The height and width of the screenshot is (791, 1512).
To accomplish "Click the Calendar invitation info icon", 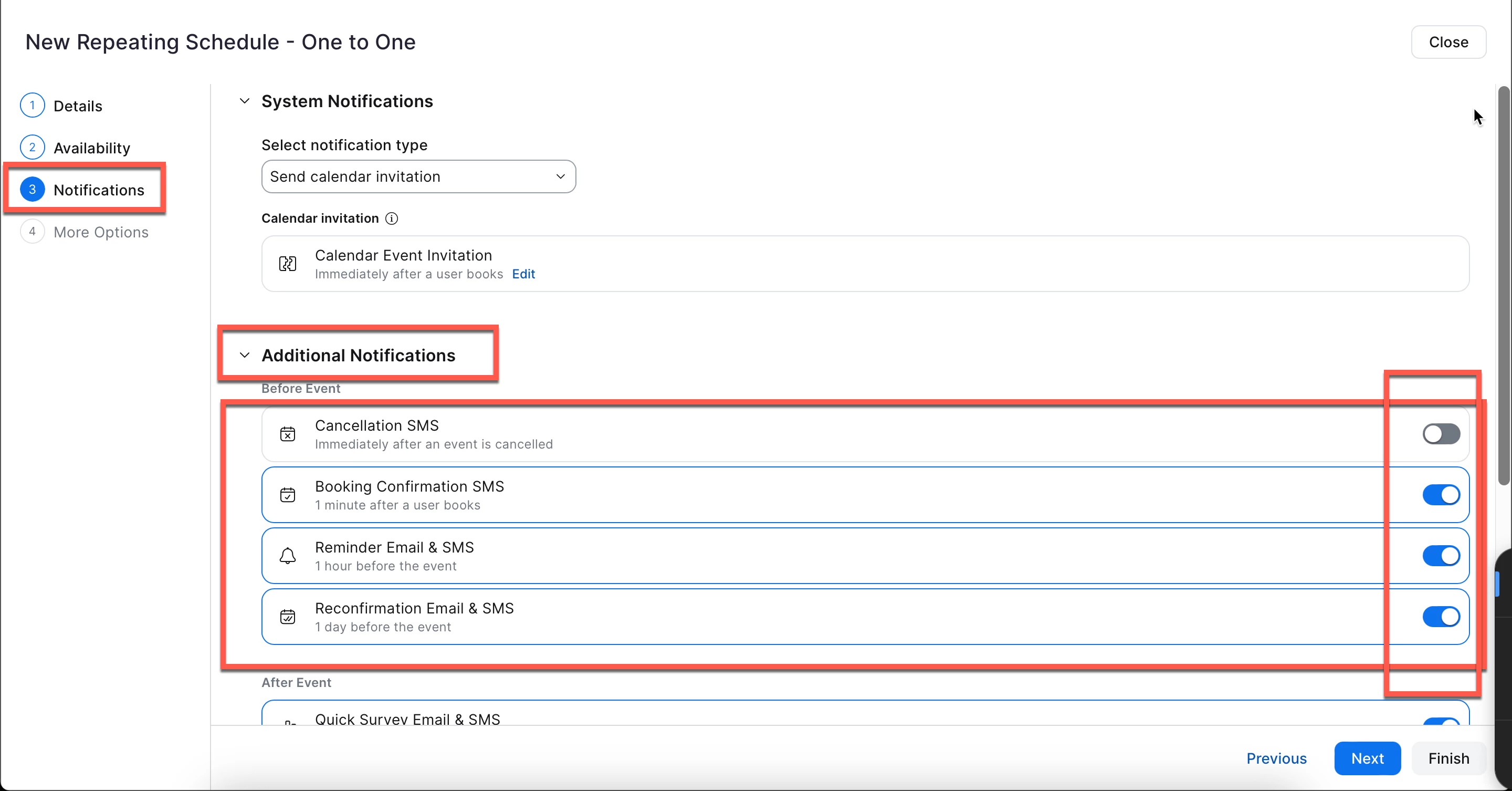I will point(392,218).
